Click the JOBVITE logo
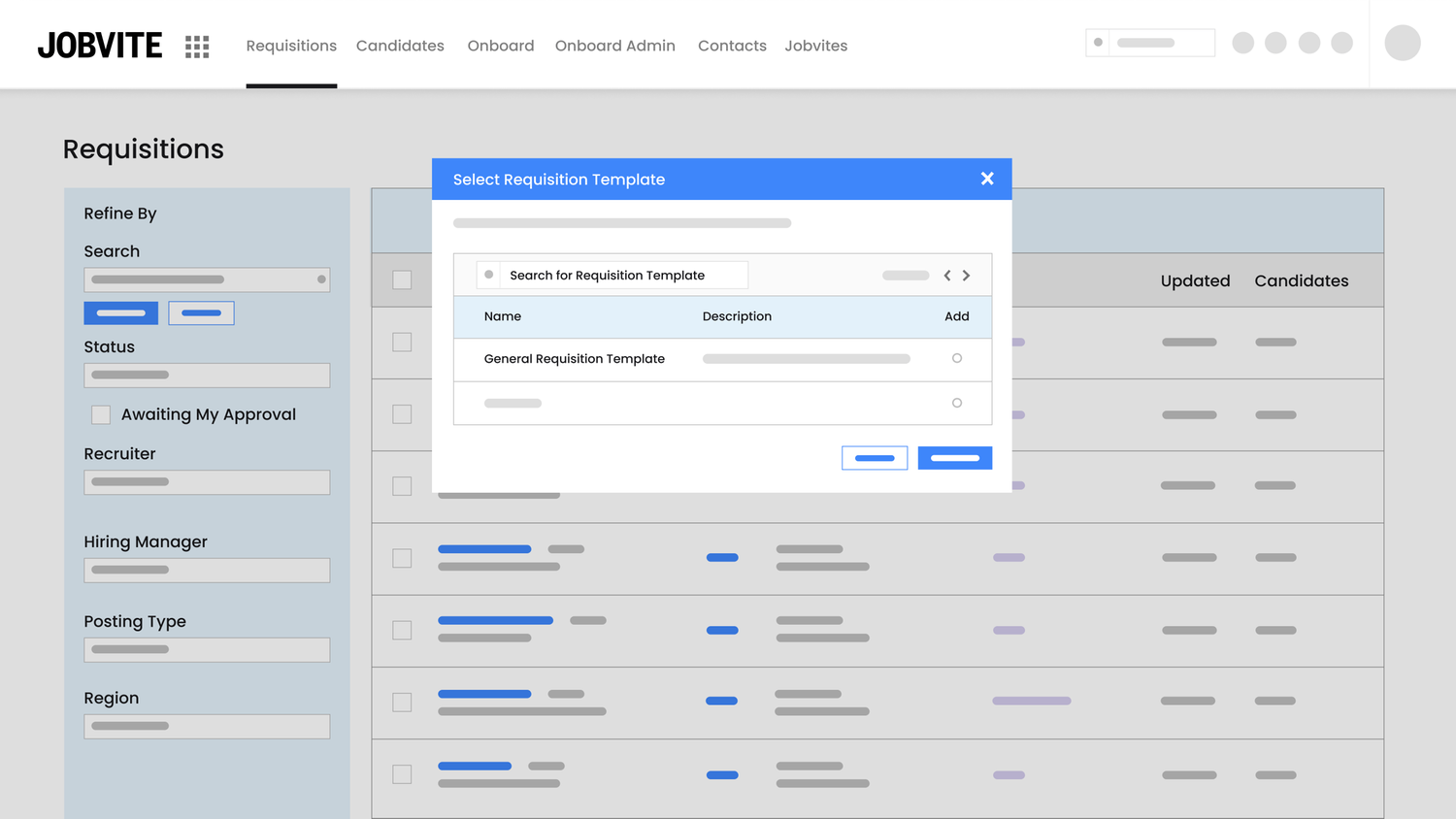1456x819 pixels. (100, 46)
